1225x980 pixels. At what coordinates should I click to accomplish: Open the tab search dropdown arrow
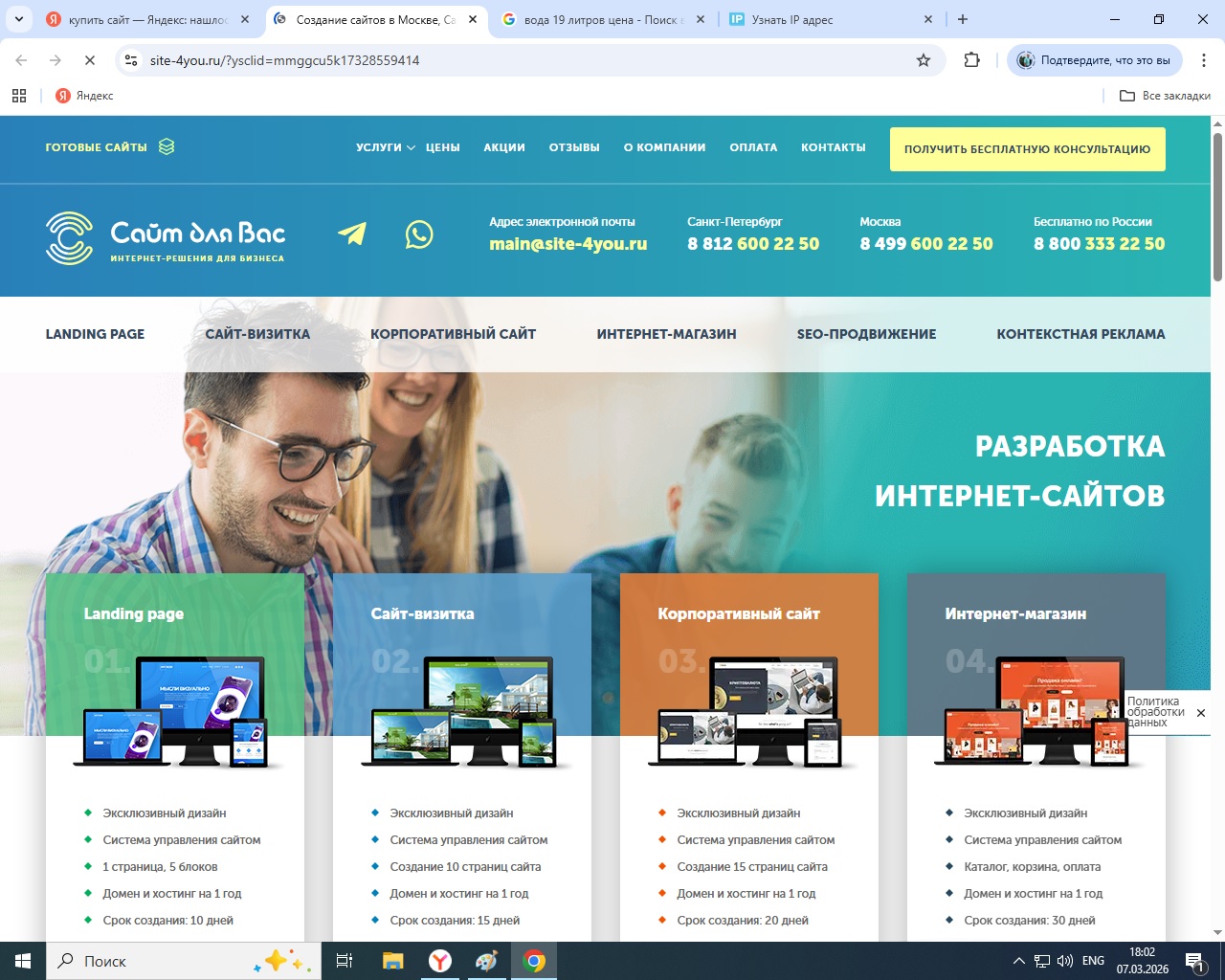(x=19, y=19)
